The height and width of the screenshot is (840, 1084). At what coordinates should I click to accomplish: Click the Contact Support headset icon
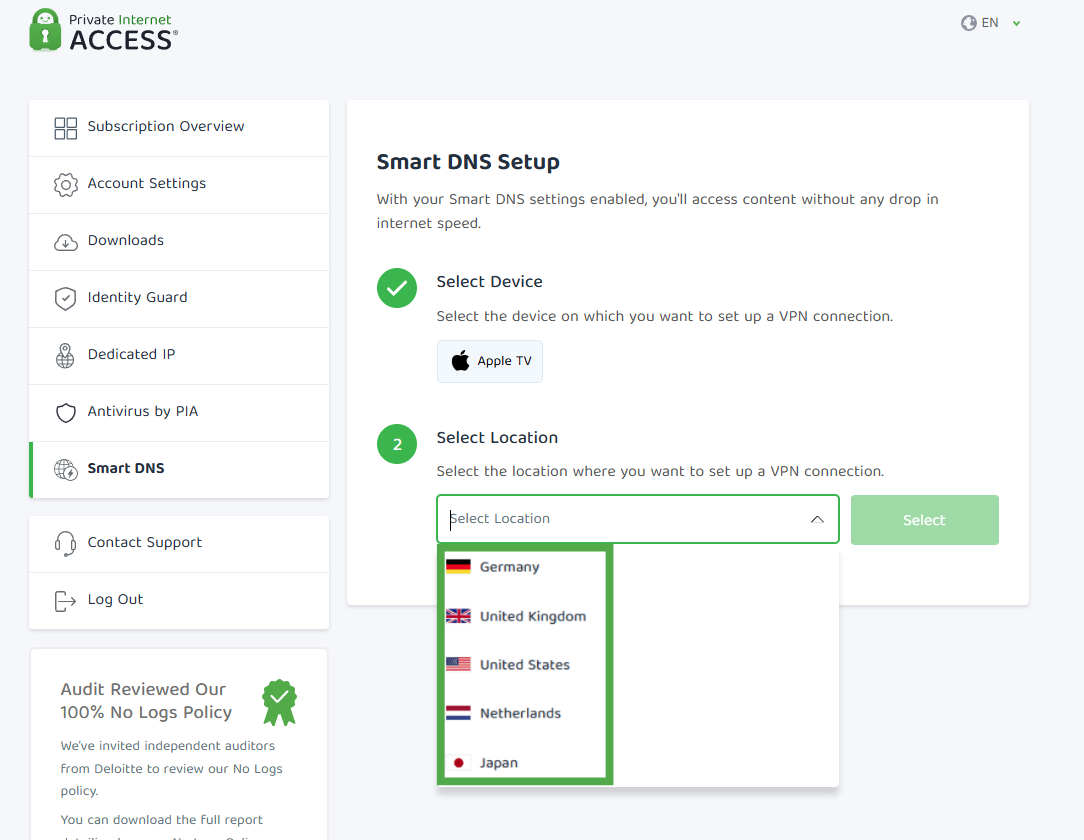tap(66, 543)
